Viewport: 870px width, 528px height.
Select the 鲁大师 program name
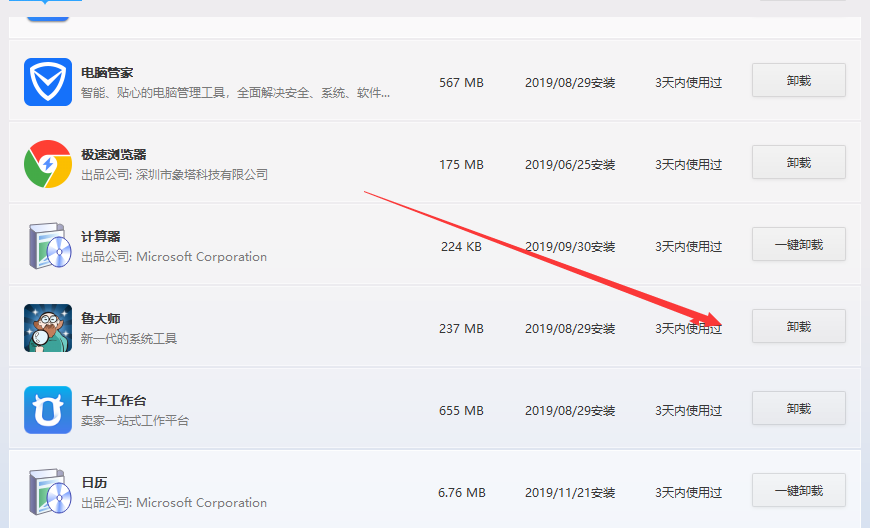100,318
